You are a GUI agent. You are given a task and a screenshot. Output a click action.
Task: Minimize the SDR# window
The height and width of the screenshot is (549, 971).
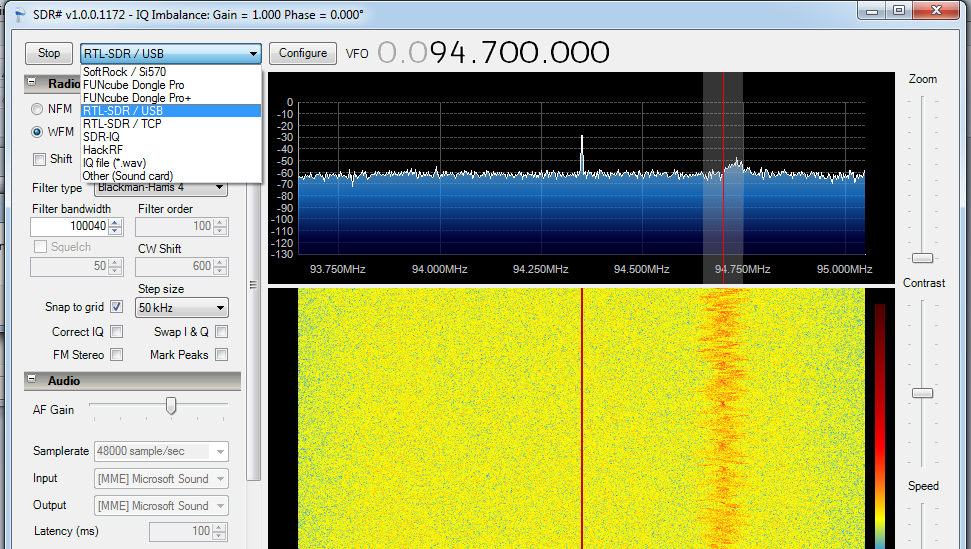tap(873, 11)
